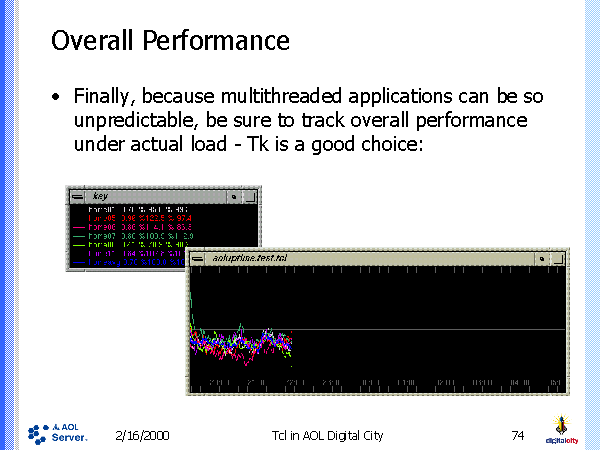This screenshot has width=600, height=450.
Task: Minimize the key window
Action: pos(234,197)
